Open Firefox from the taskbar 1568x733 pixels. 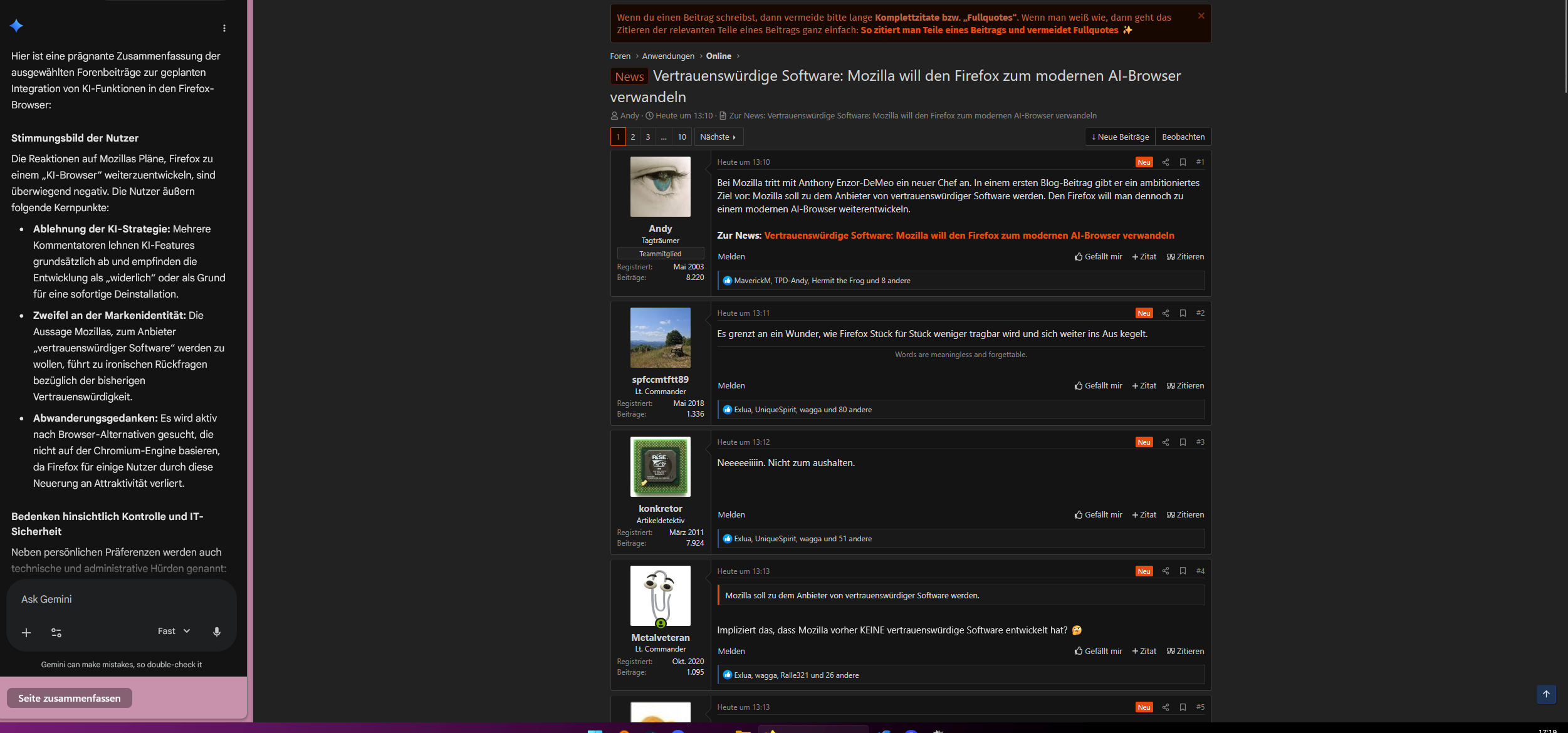pos(625,730)
